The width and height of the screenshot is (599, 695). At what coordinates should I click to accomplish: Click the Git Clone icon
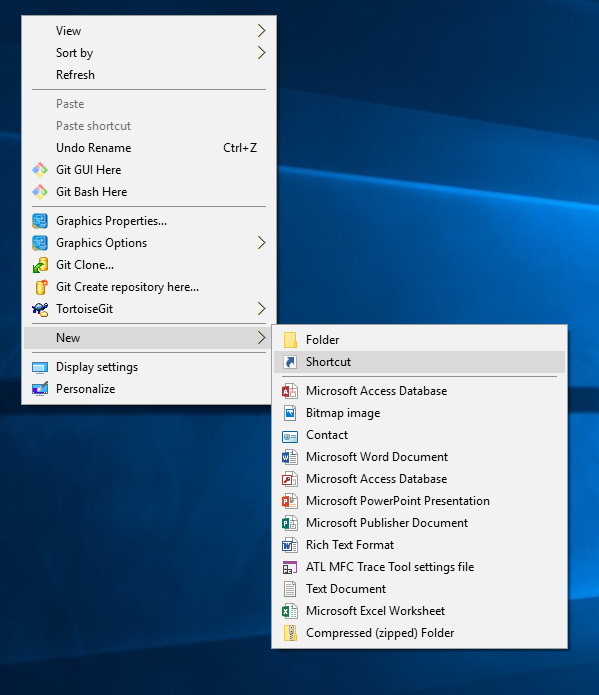[40, 265]
